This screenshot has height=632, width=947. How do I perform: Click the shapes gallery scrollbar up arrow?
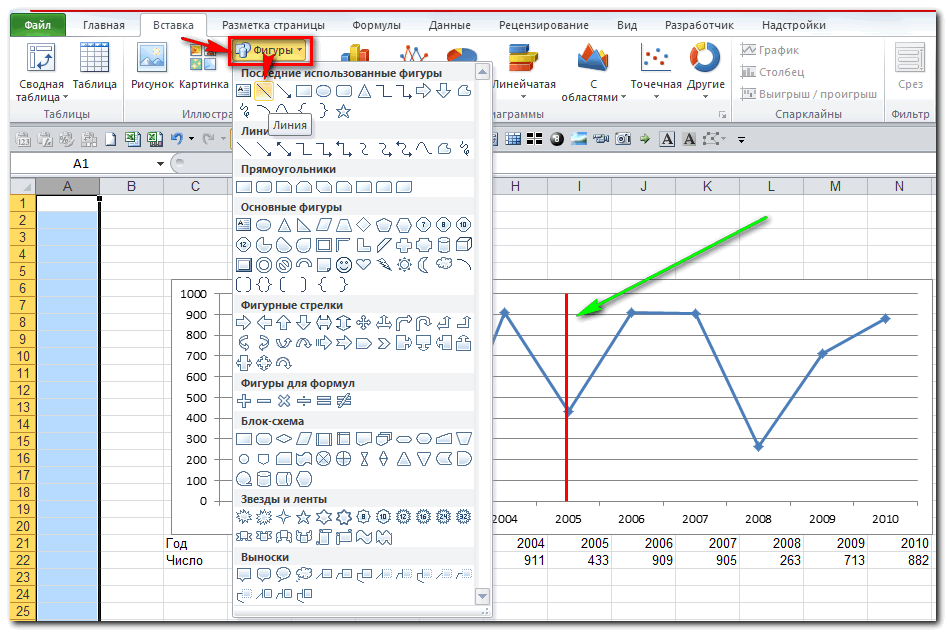click(483, 72)
